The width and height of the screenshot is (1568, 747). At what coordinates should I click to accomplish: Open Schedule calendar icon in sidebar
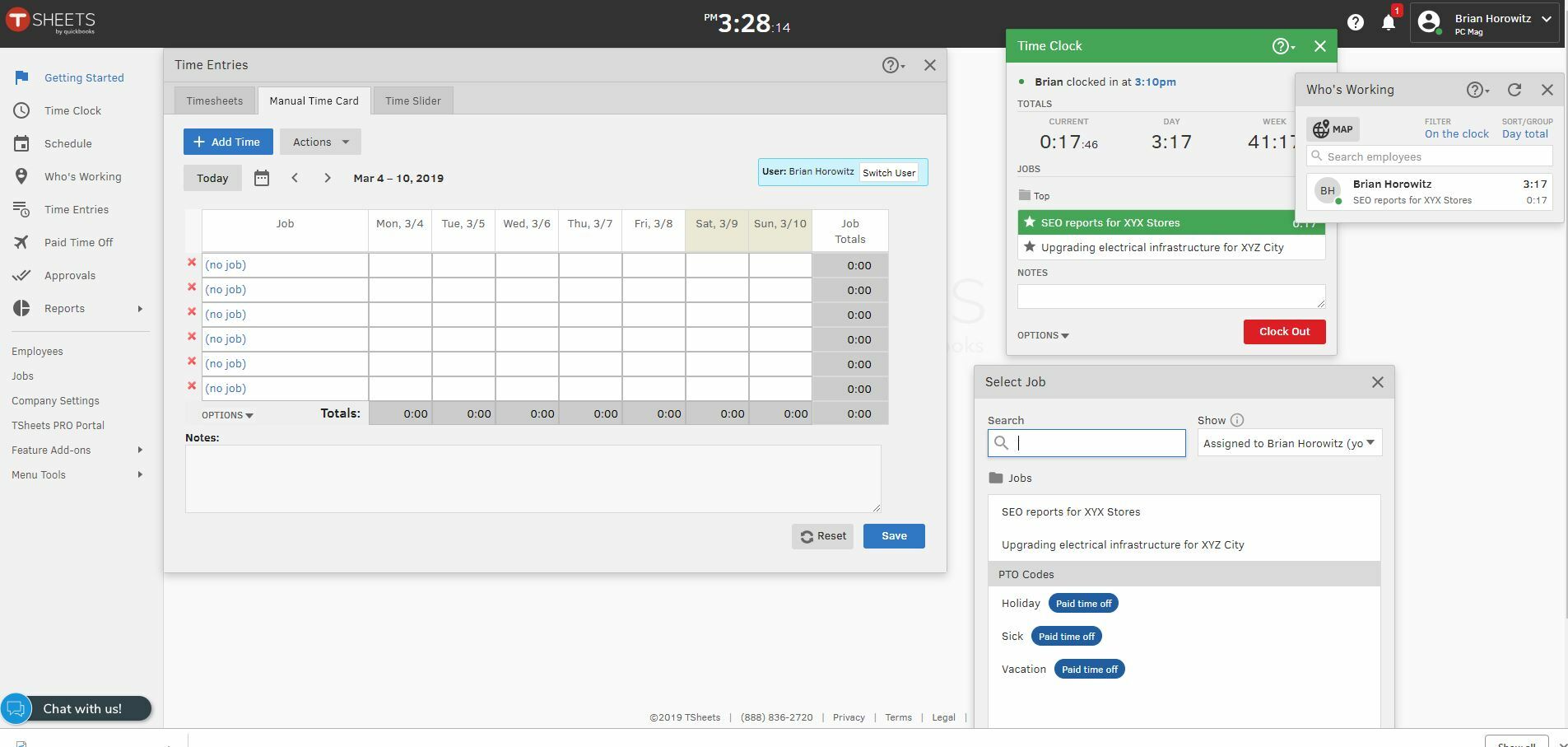[22, 143]
